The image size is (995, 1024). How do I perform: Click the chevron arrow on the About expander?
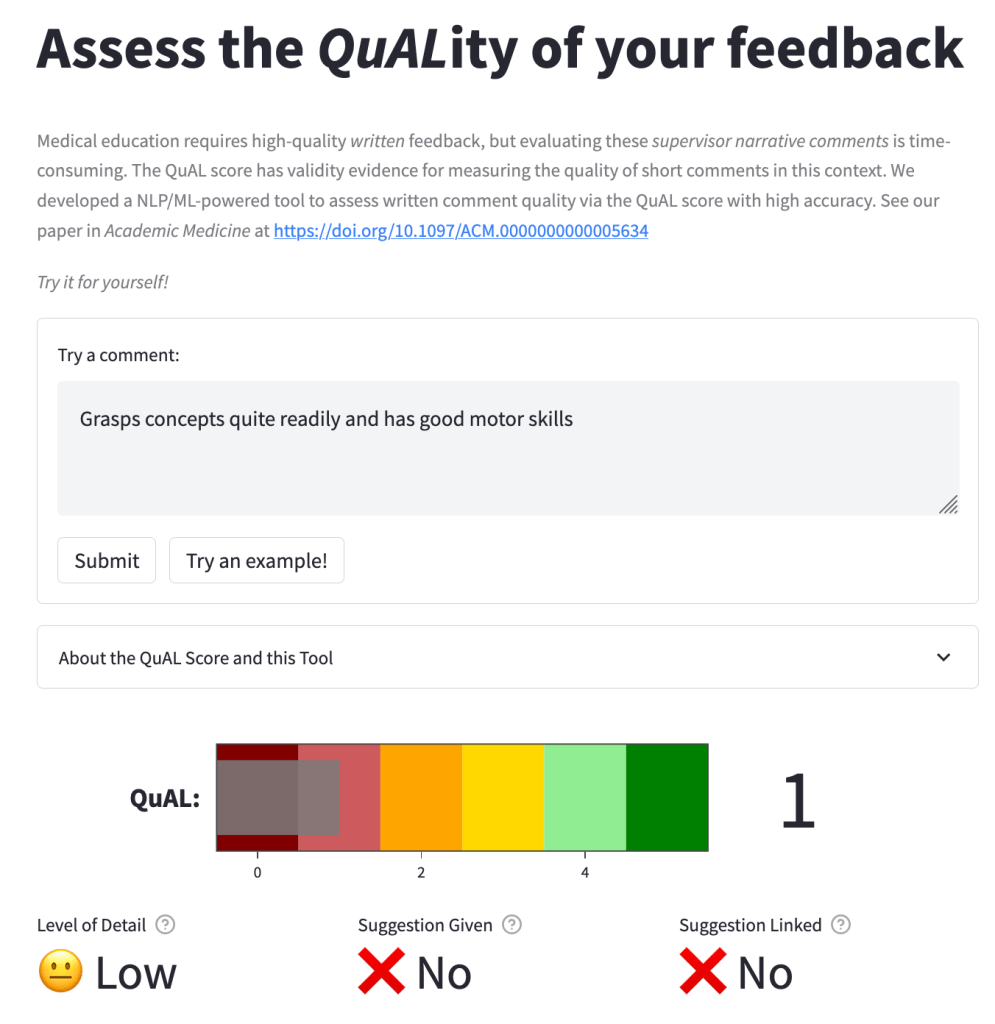pyautogui.click(x=943, y=658)
